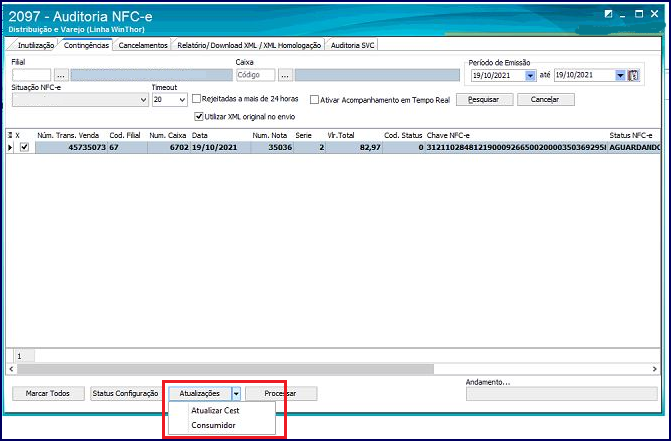Viewport: 671px width, 441px height.
Task: Switch to the Inutilização tab
Action: 36,45
